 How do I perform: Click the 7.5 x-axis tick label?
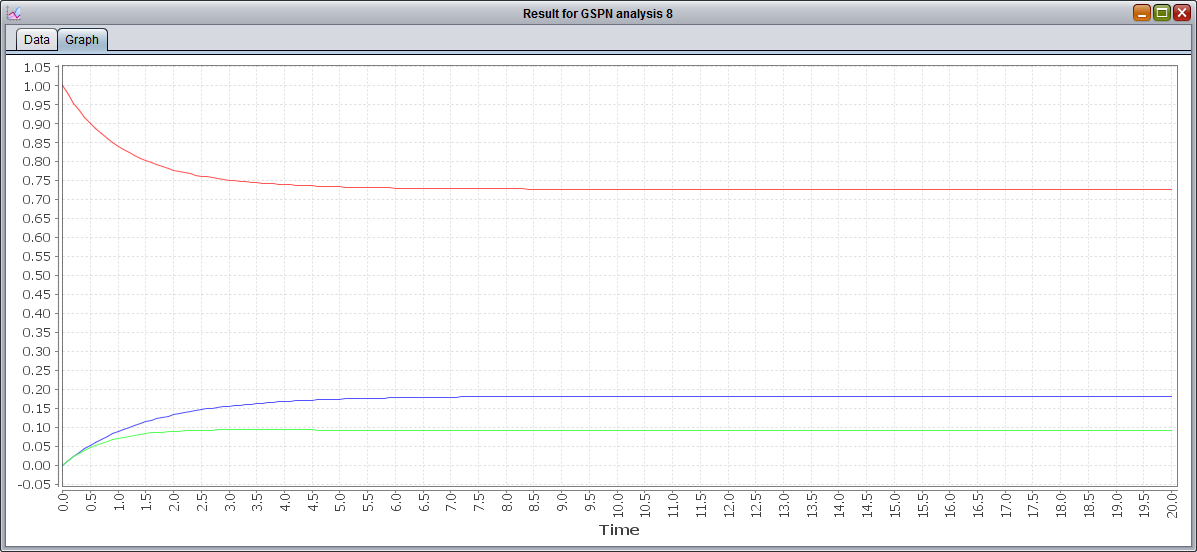point(480,503)
